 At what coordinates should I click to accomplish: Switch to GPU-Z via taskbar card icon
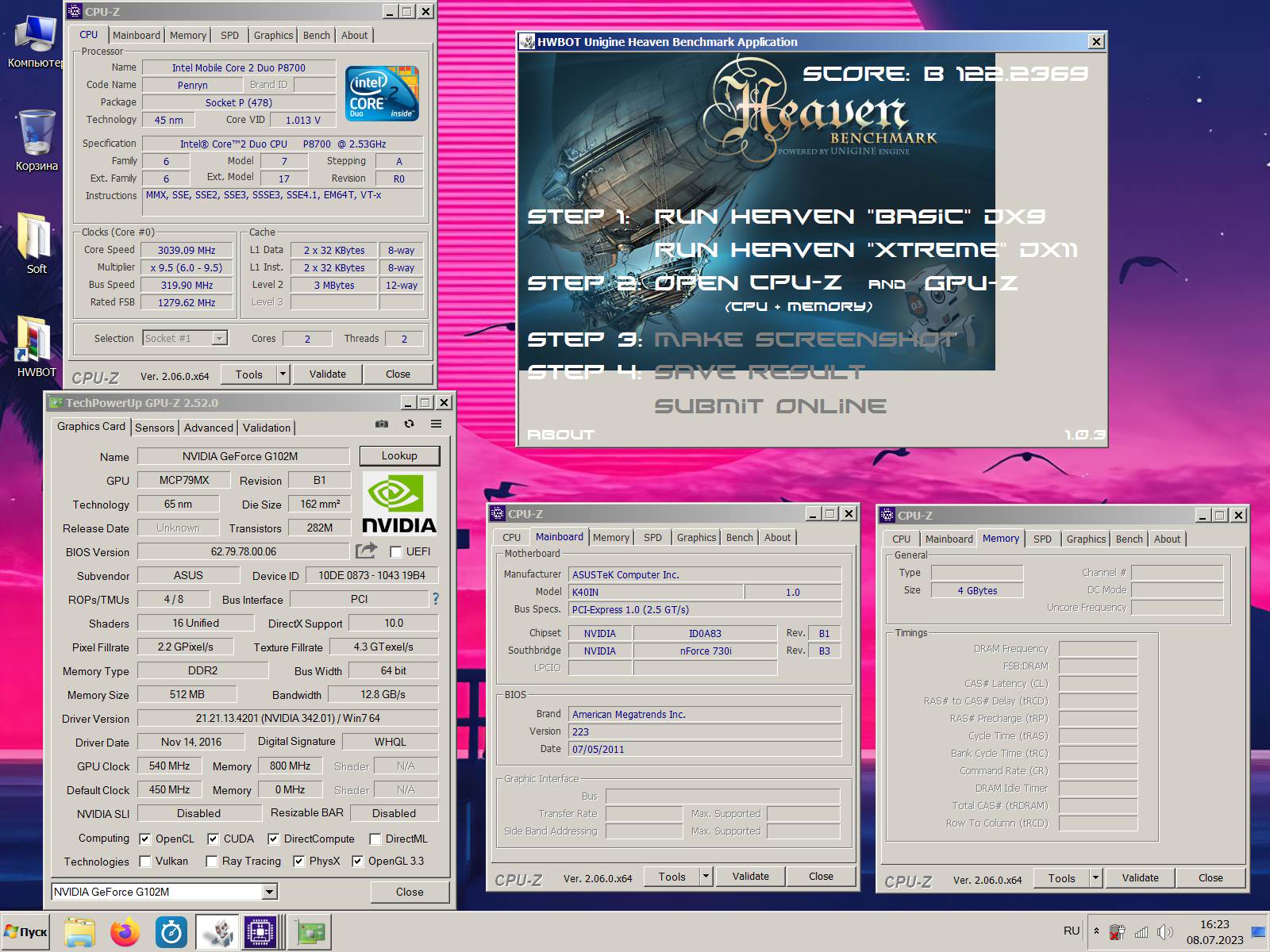point(310,932)
